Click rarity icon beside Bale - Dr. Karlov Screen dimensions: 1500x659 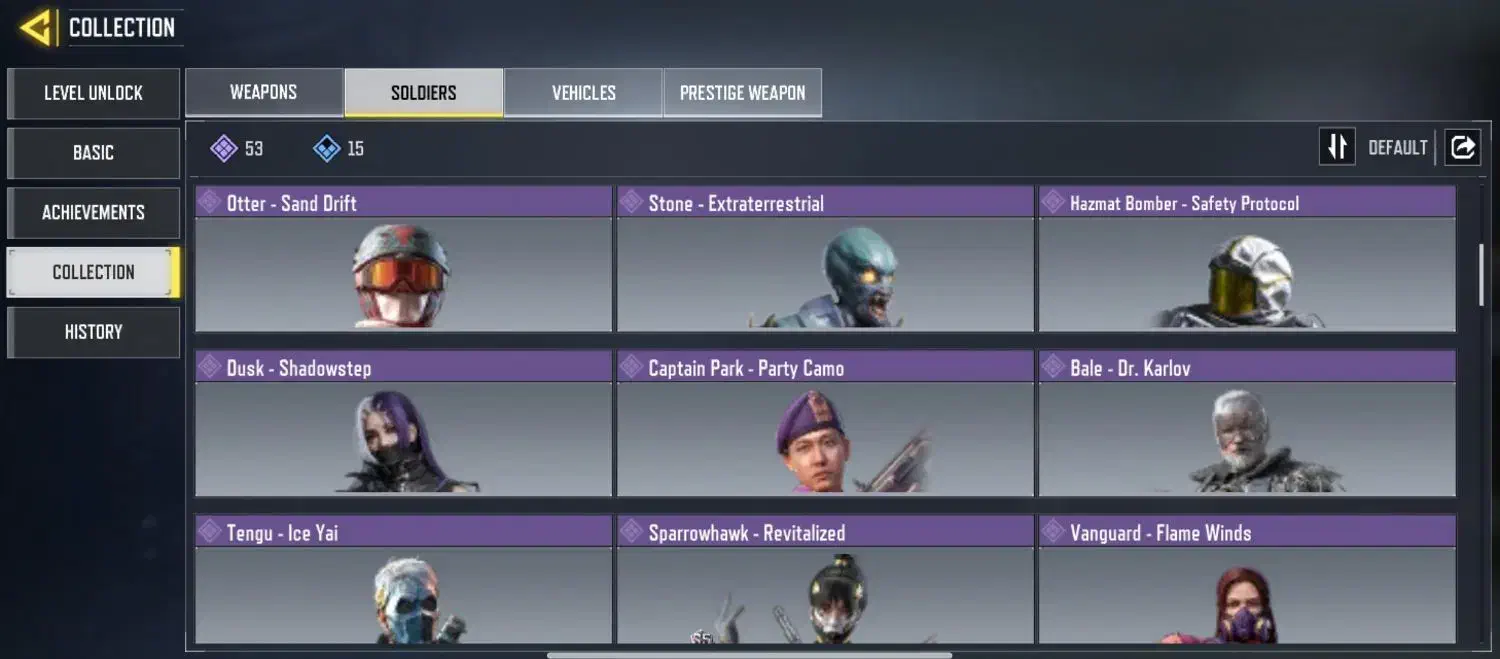[x=1053, y=367]
